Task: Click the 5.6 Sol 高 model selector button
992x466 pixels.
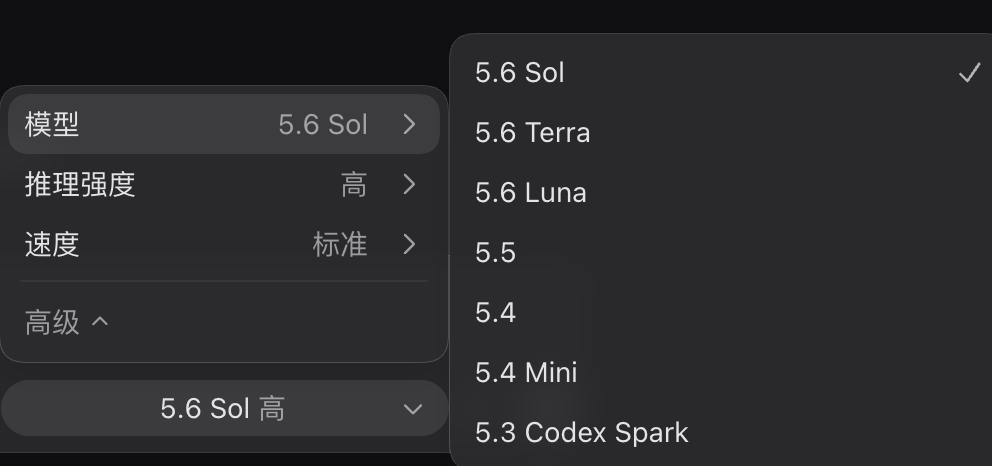Action: [x=225, y=408]
